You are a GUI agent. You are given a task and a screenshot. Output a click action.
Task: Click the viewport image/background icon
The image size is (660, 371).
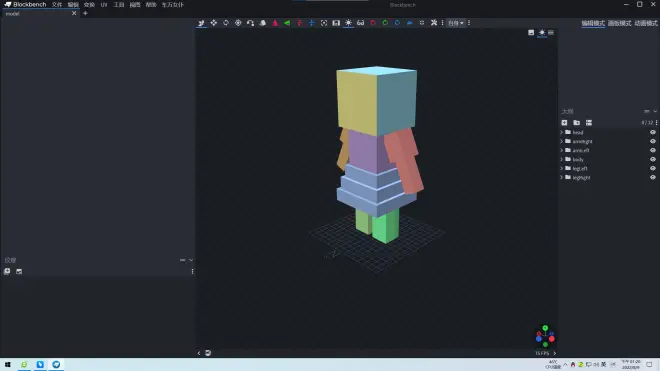[x=531, y=32]
